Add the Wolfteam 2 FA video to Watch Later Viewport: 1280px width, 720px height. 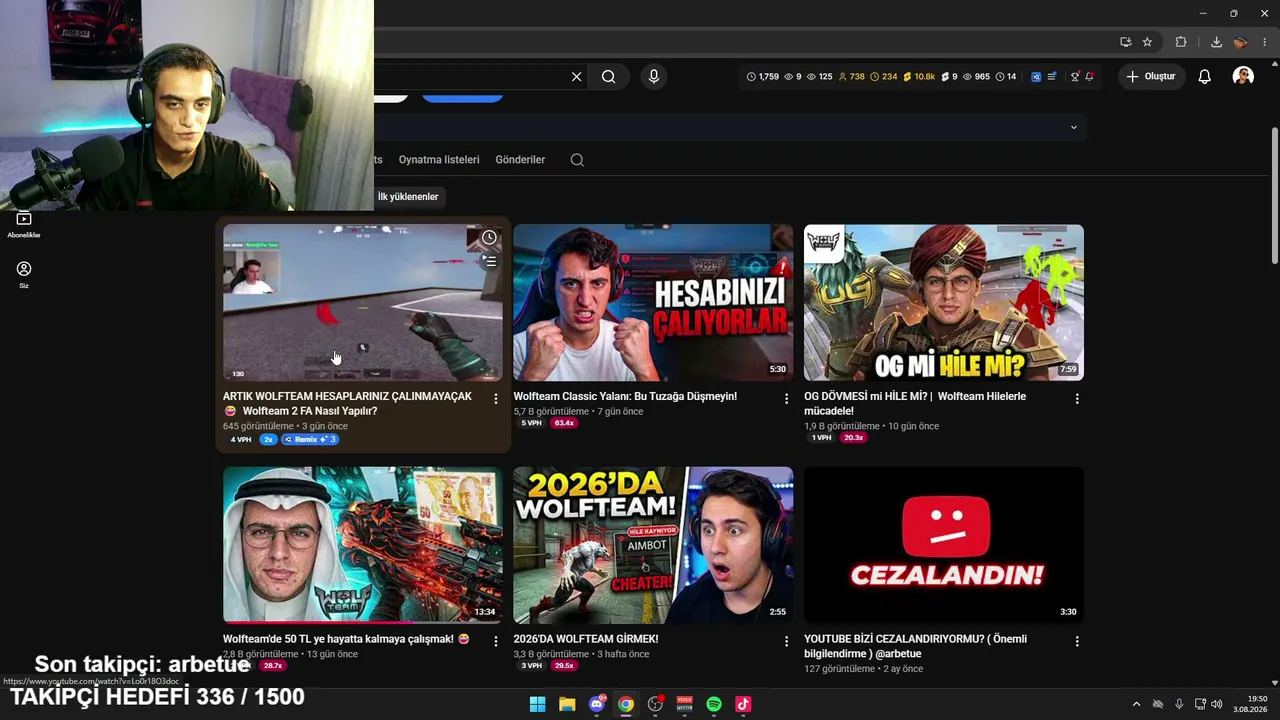(489, 238)
